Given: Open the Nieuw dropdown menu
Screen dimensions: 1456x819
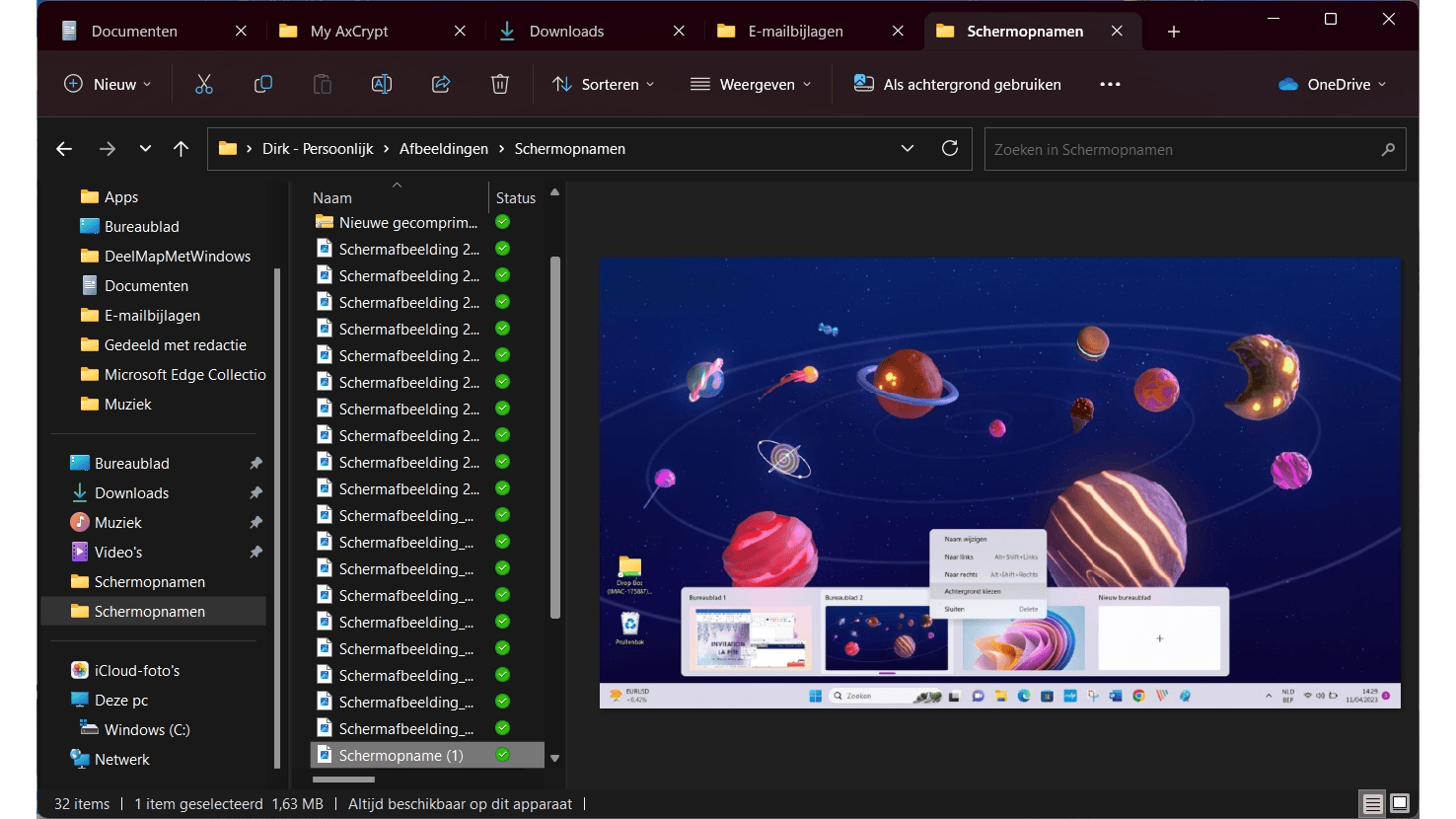Looking at the screenshot, I should click(x=108, y=85).
